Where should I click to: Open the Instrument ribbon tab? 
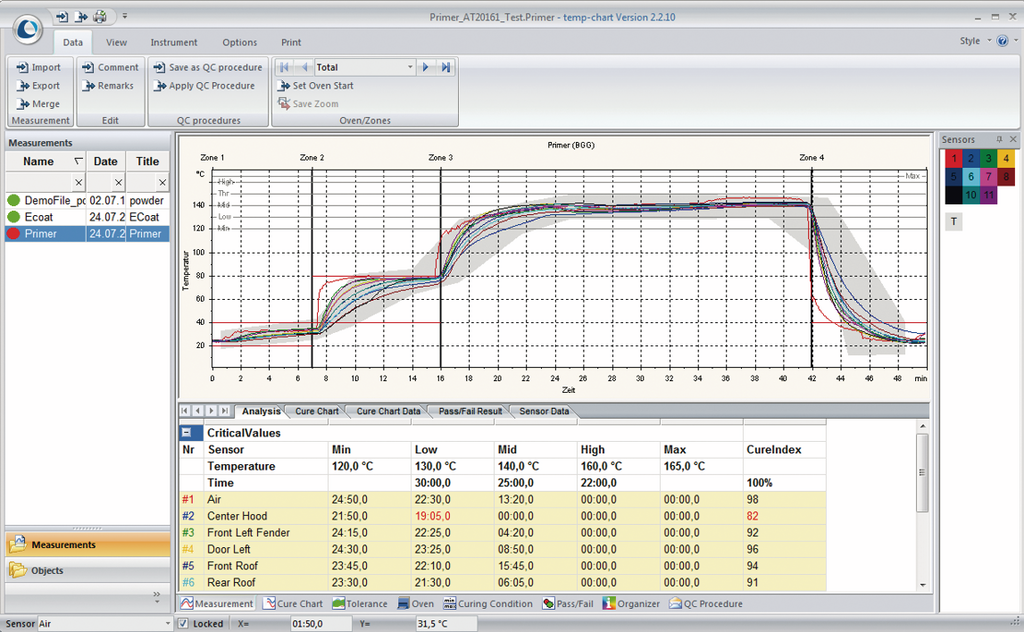[x=174, y=42]
